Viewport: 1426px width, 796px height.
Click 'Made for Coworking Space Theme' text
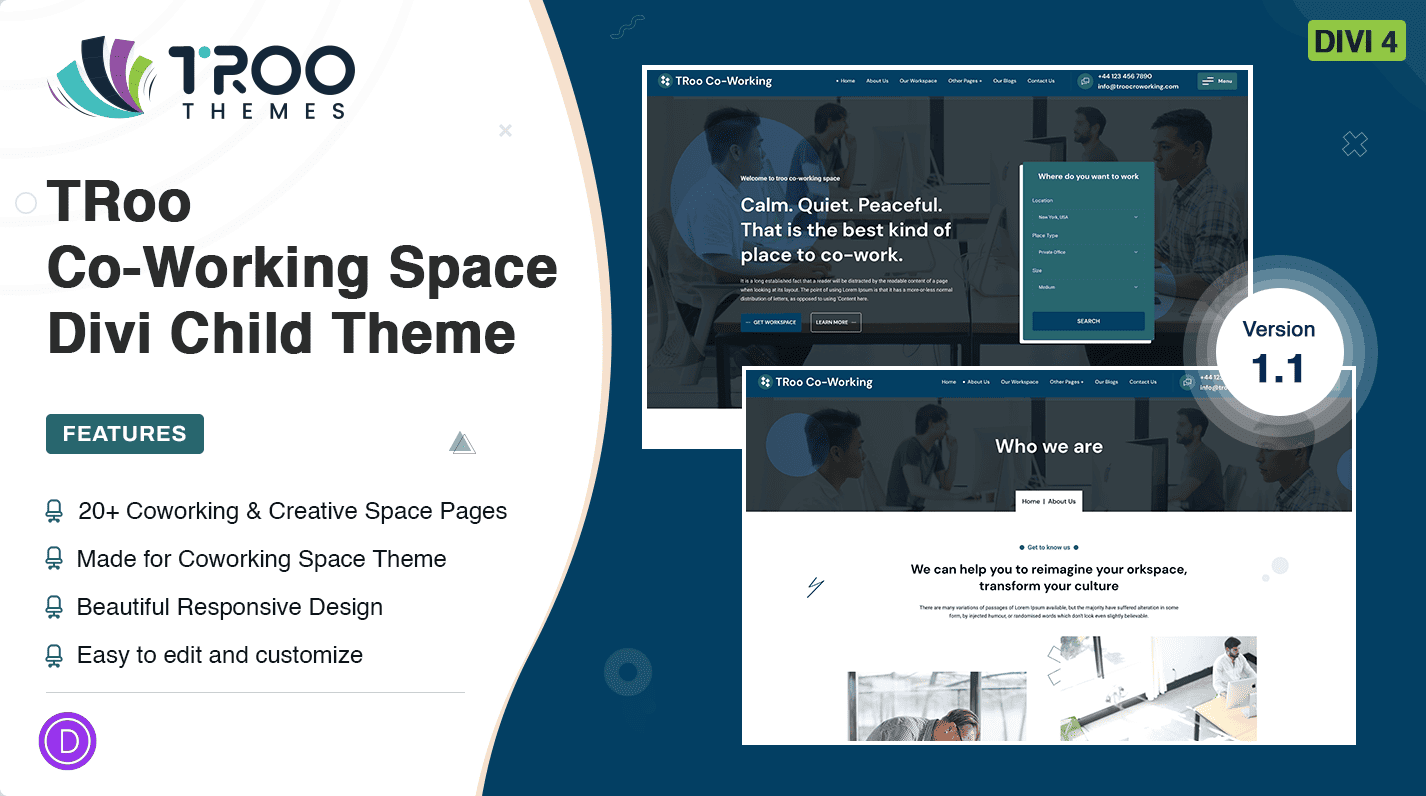262,559
